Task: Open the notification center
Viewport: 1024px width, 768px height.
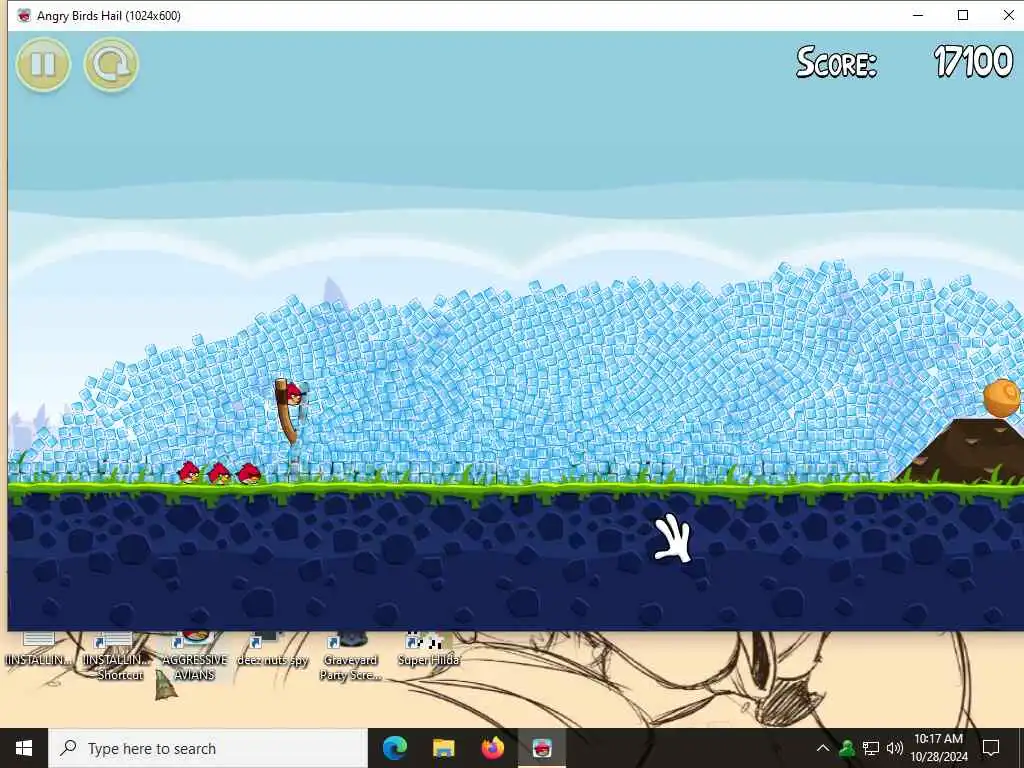Action: [x=991, y=748]
